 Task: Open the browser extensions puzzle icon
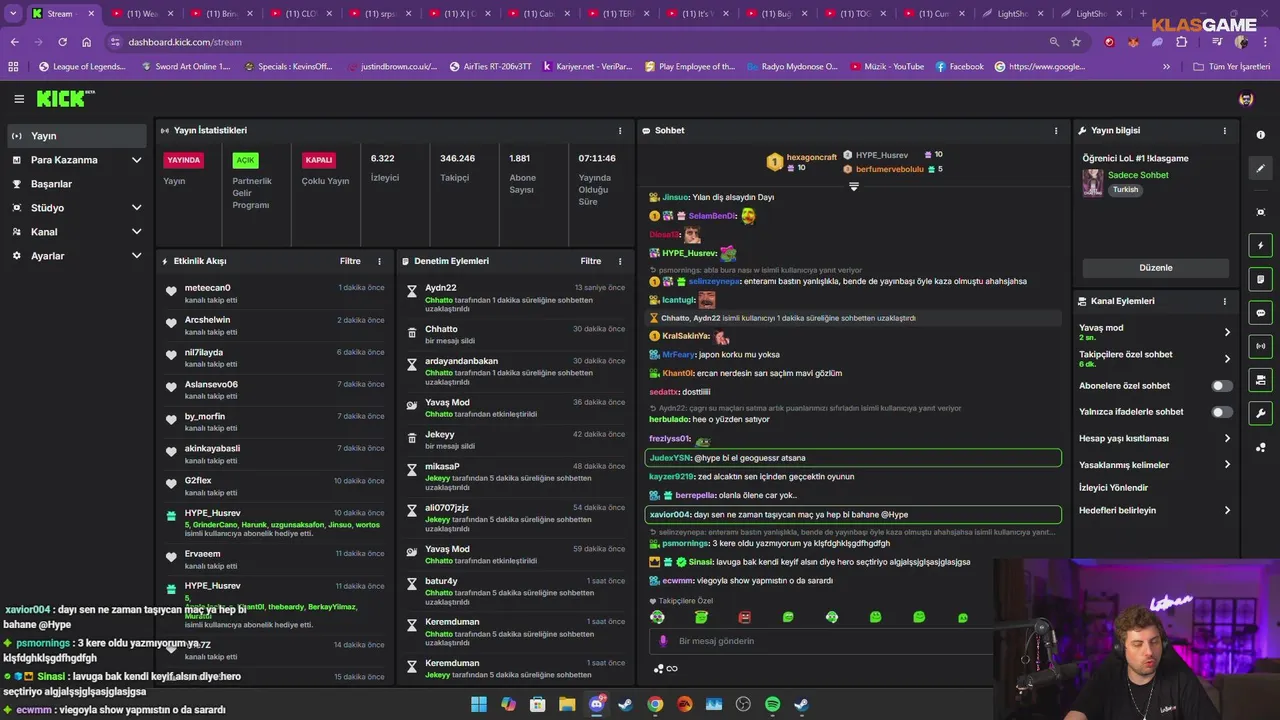click(x=1182, y=42)
